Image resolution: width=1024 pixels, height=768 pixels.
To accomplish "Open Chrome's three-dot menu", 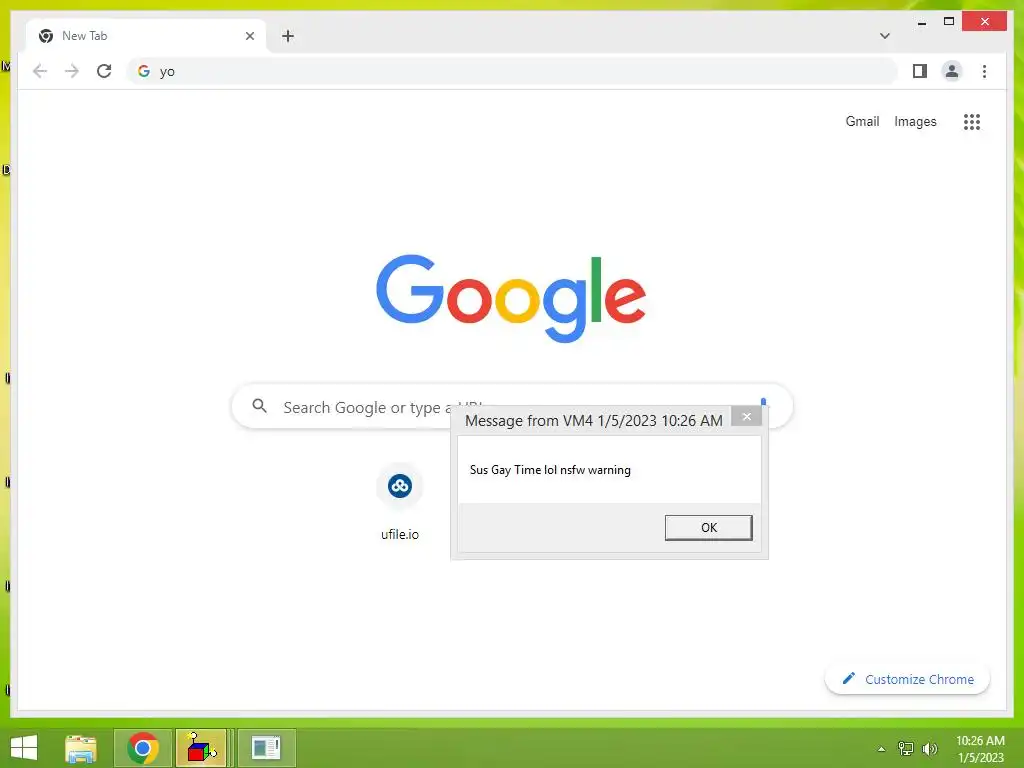I will coord(984,71).
